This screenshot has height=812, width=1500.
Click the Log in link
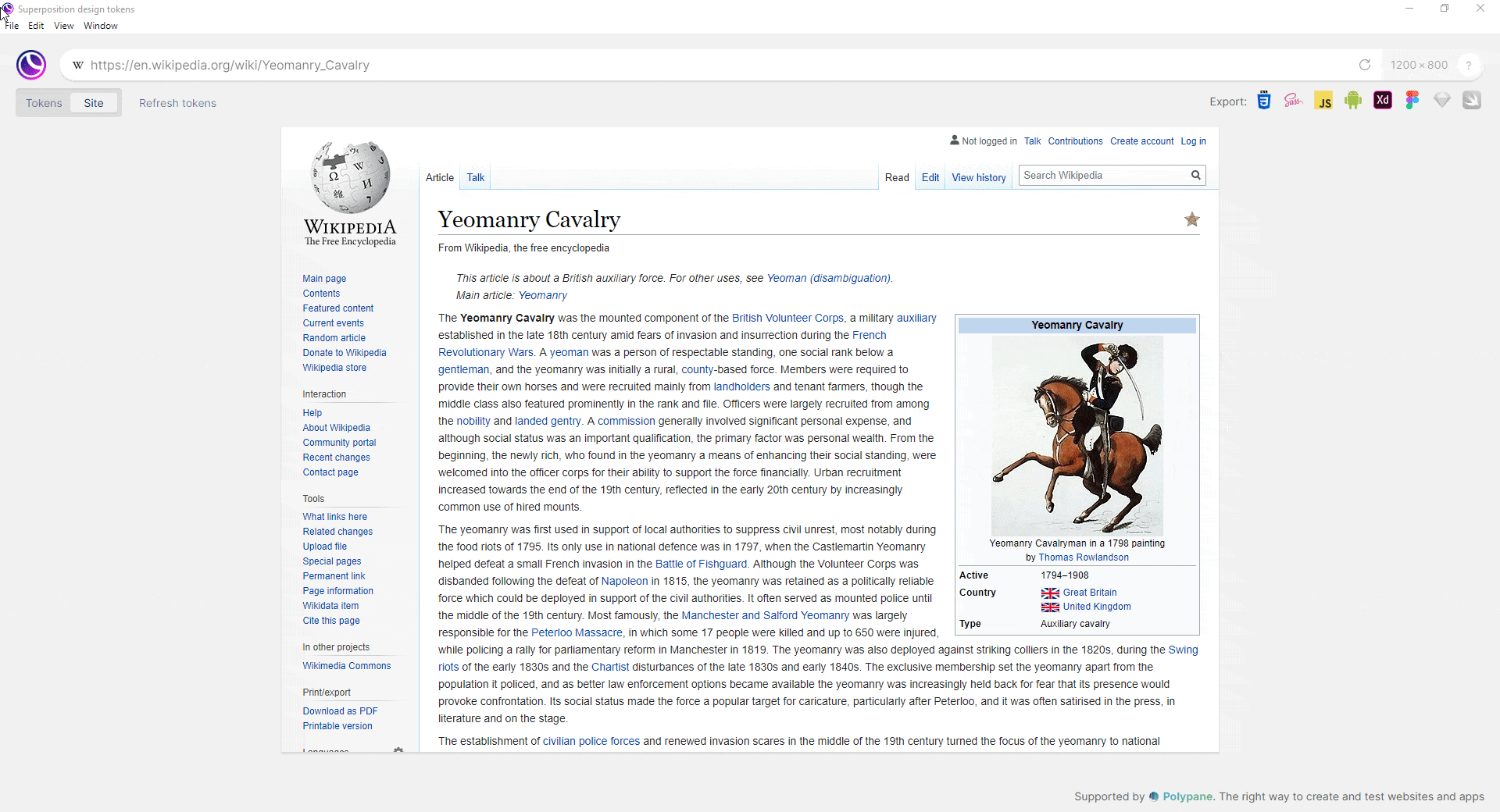click(1193, 141)
